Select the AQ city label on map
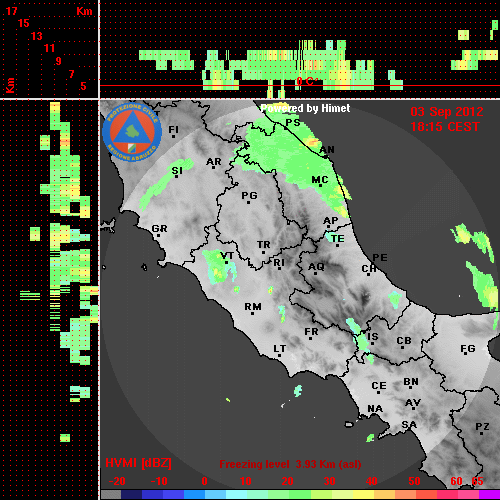The image size is (500, 500). (316, 267)
